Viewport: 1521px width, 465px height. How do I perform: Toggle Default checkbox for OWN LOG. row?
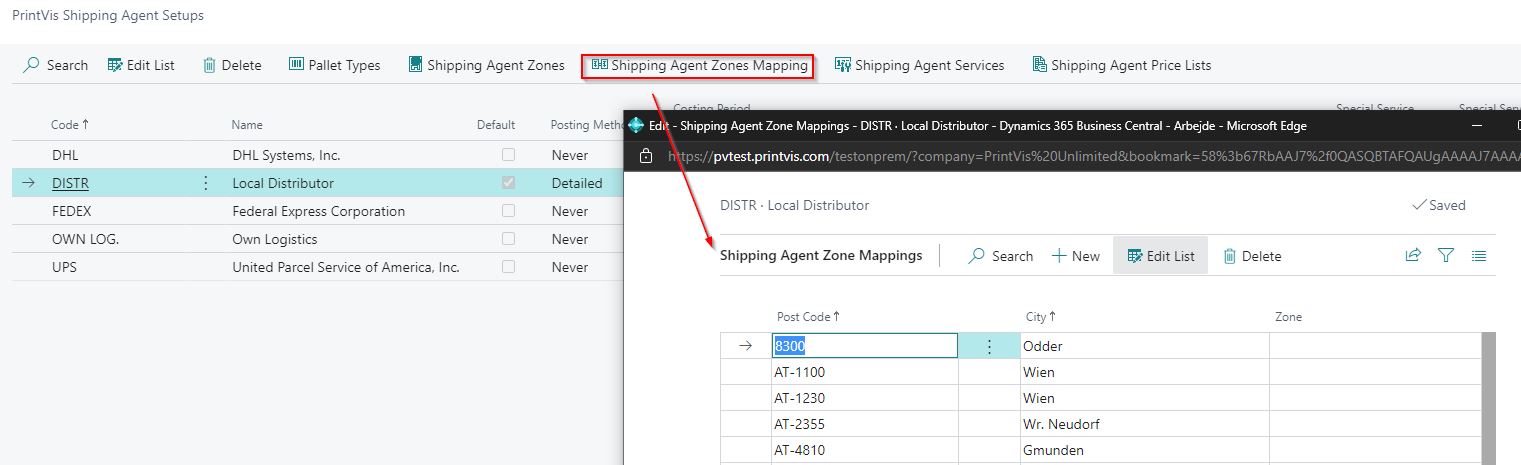[509, 239]
